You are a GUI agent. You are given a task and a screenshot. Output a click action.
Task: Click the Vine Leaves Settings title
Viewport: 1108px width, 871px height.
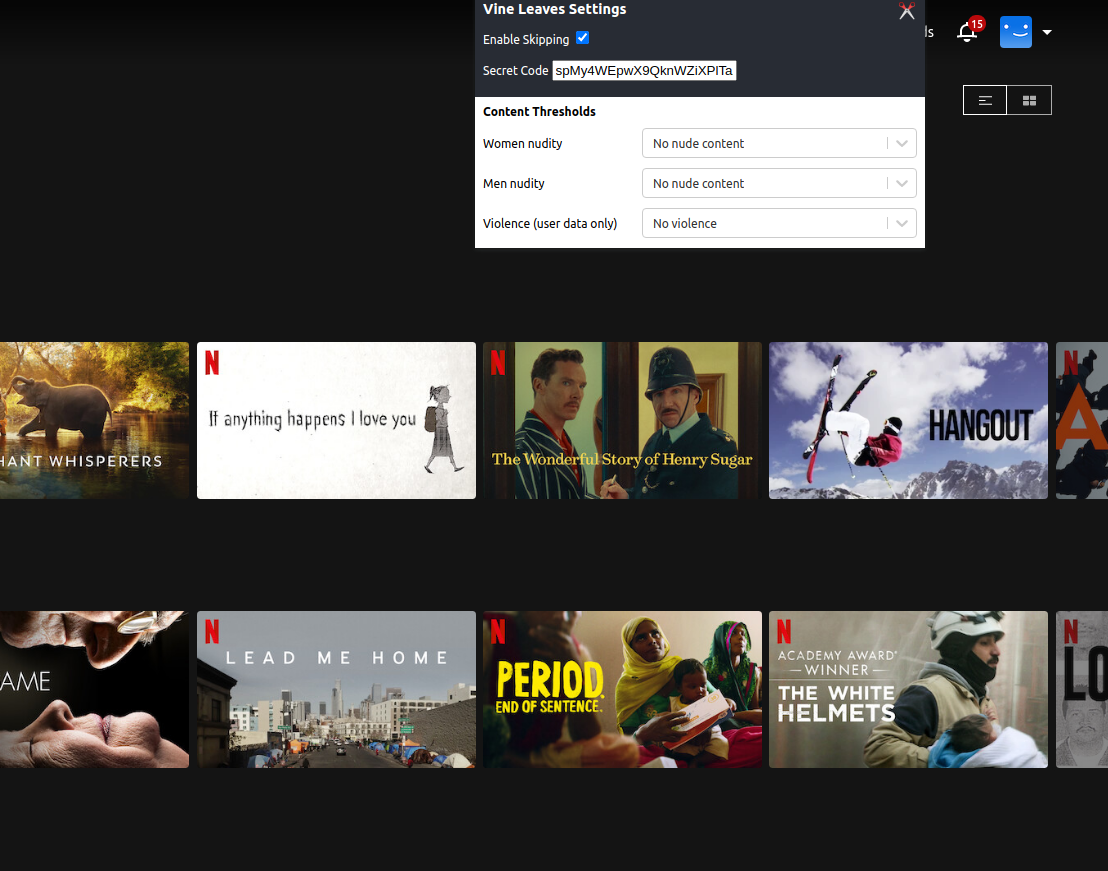coord(555,9)
